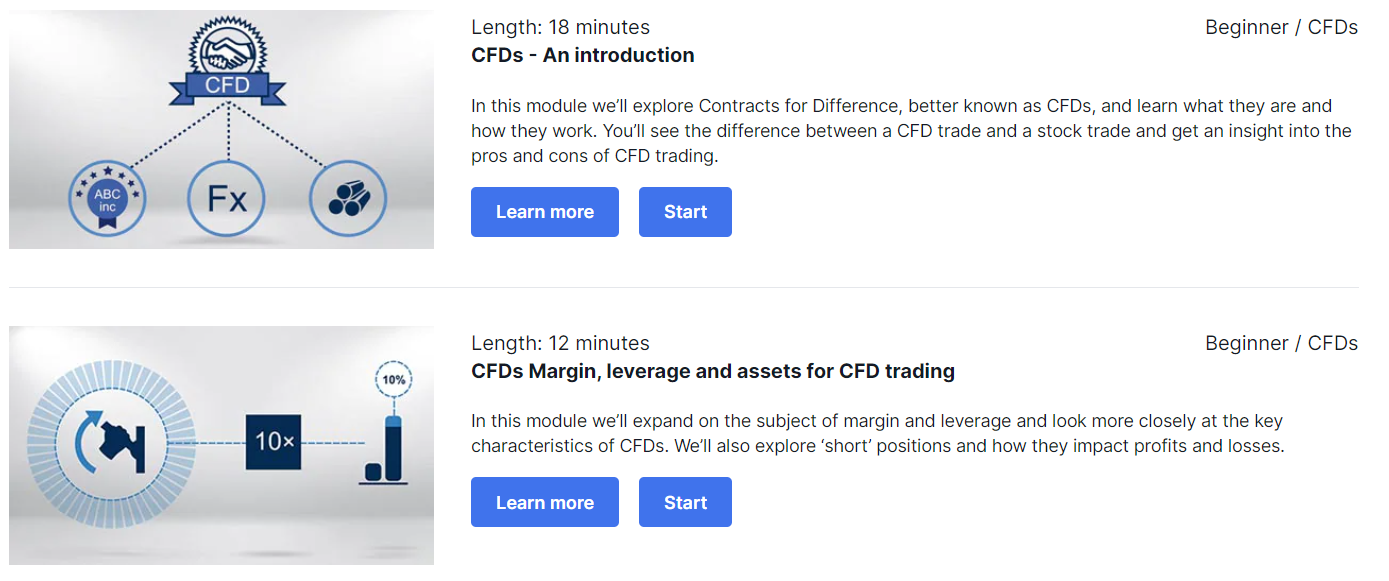Click the second module's description paragraph
Viewport: 1389px width, 581px height.
pos(878,433)
